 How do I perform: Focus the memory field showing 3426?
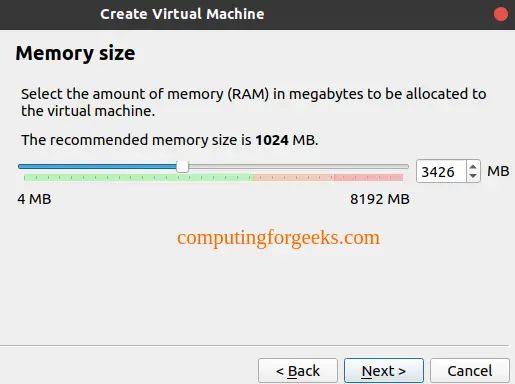(x=441, y=171)
